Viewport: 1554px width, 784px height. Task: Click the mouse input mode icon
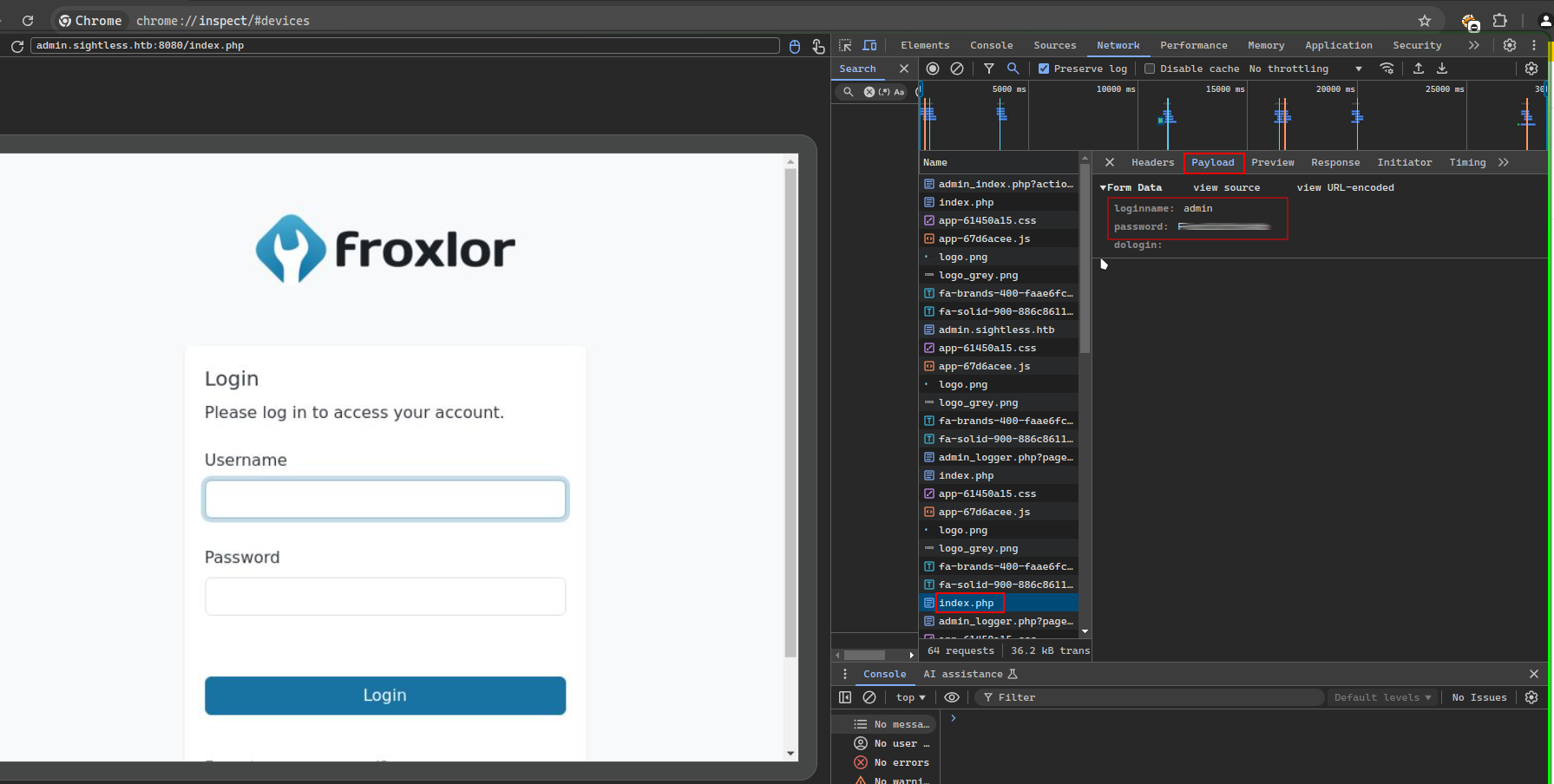click(x=795, y=46)
